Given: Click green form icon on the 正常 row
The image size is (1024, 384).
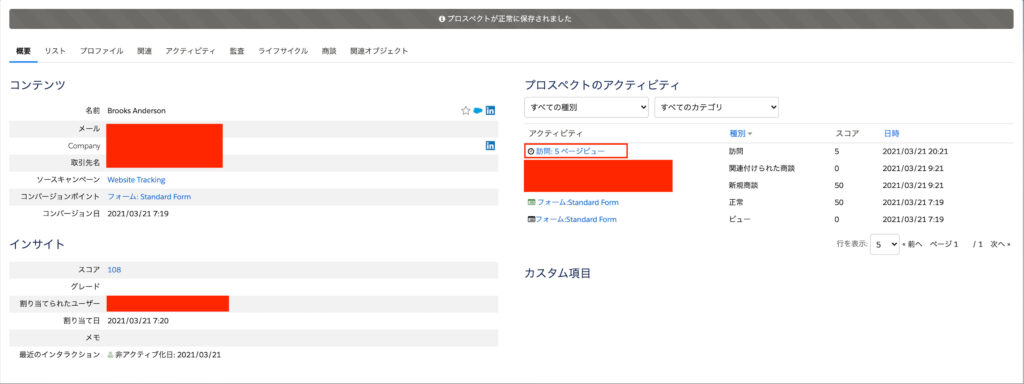Looking at the screenshot, I should tap(531, 202).
